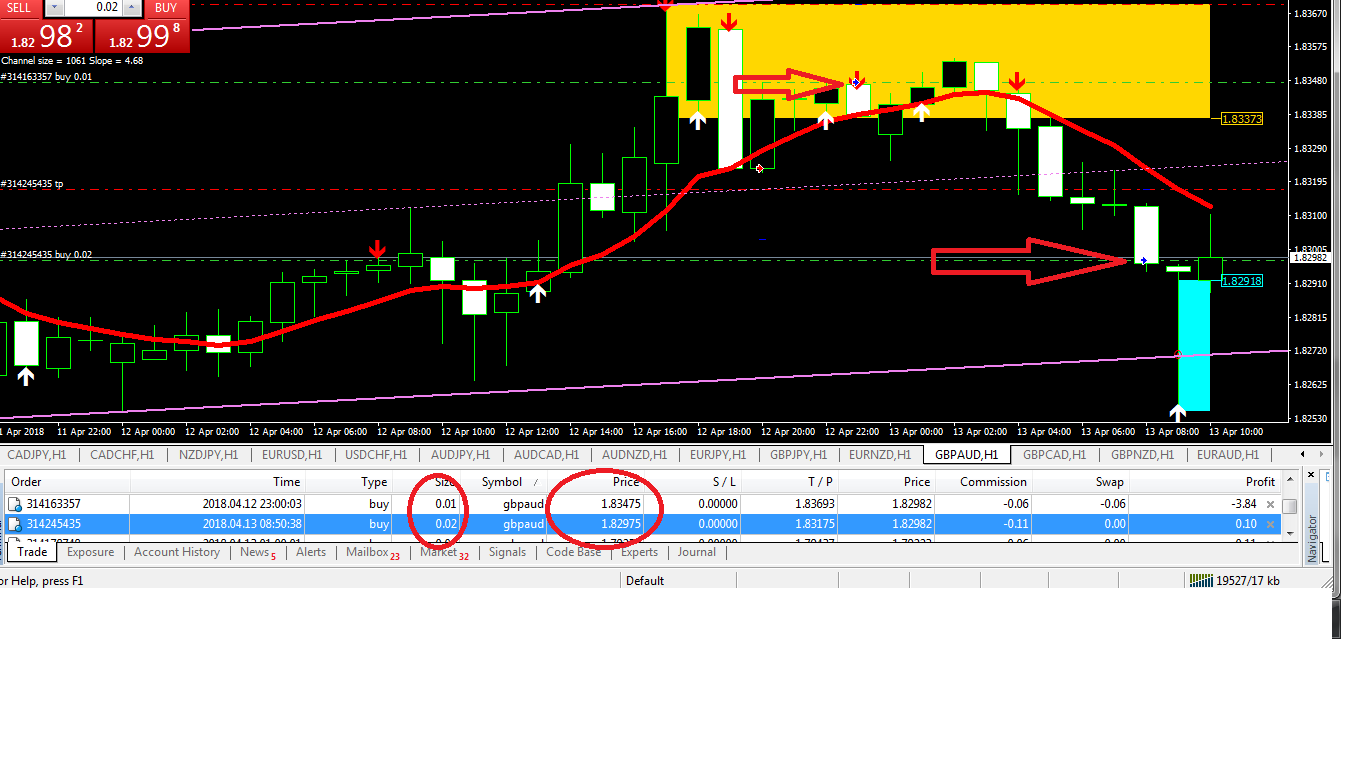The height and width of the screenshot is (768, 1360).
Task: Close order 314163357 with its X icon
Action: pos(1270,505)
